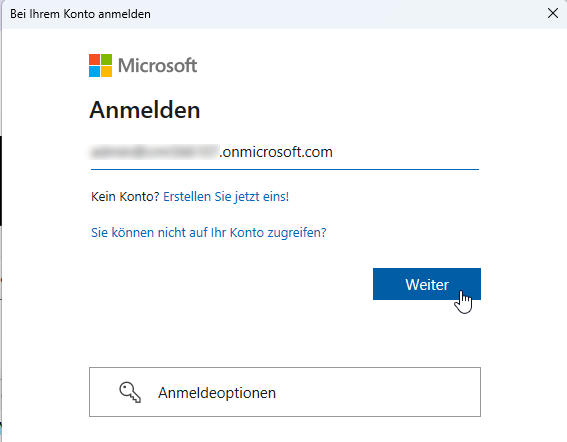Click the 'Bei Ihrem Konto anmelden' title bar text
567x442 pixels.
80,14
